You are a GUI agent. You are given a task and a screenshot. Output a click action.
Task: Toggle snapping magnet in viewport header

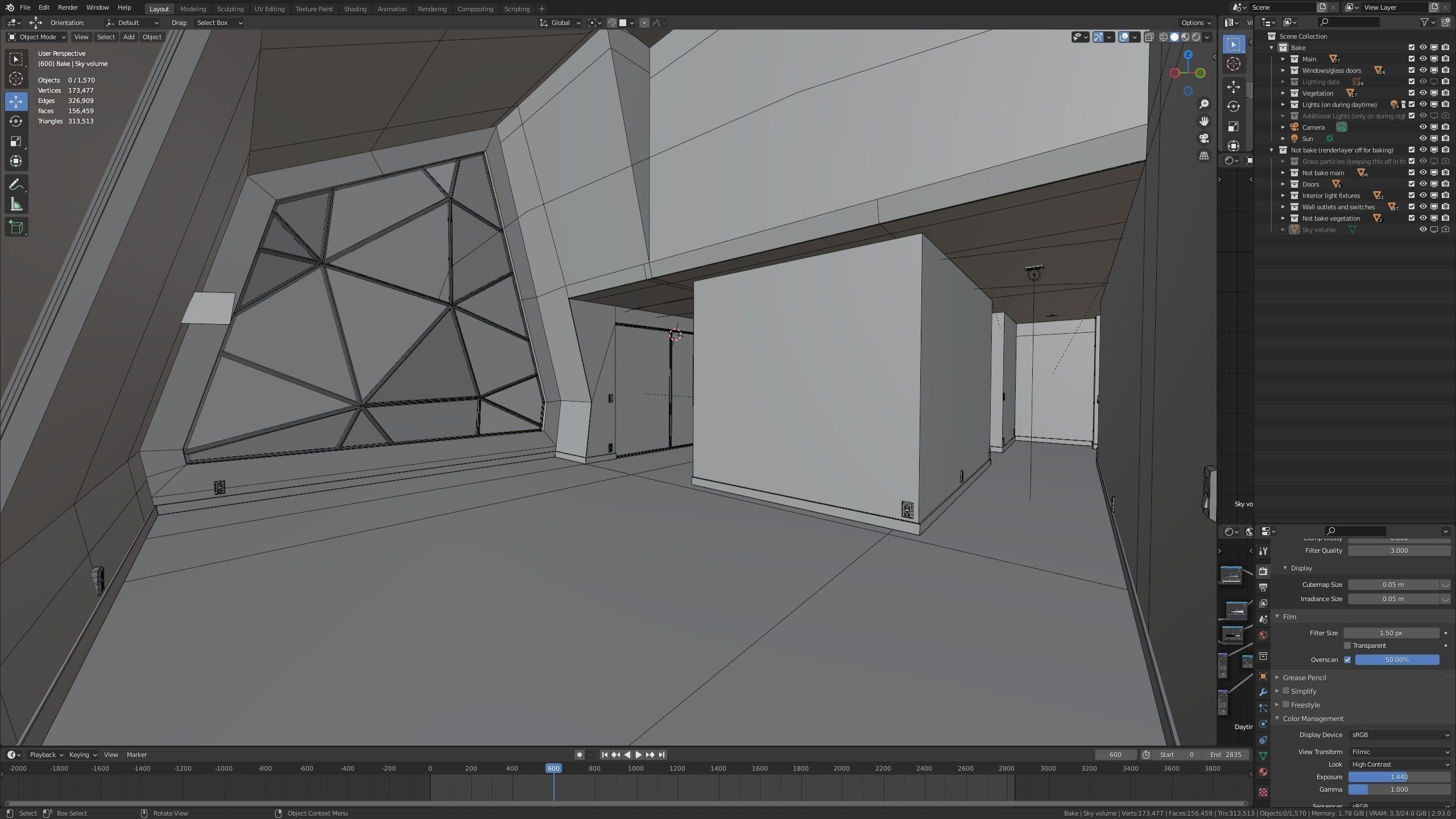pyautogui.click(x=612, y=23)
